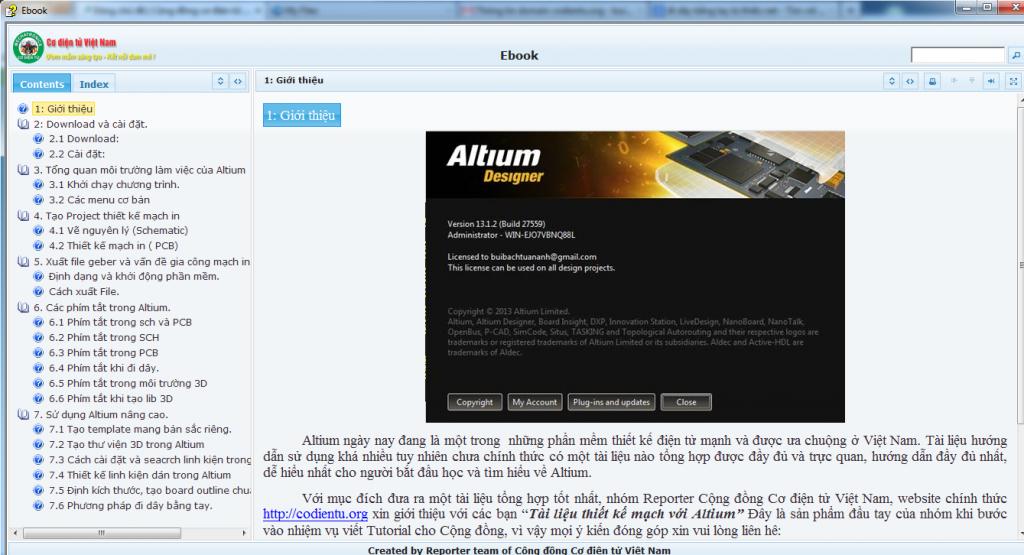Viewport: 1024px width, 555px height.
Task: Print the current topic with the printer icon
Action: 933,81
